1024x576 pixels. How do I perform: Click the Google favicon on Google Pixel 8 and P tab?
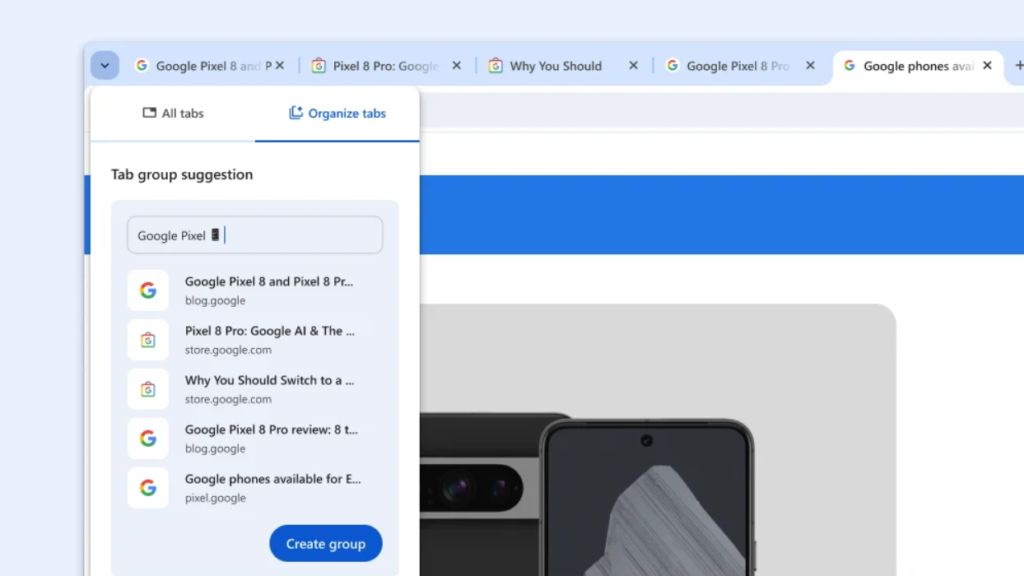(x=141, y=65)
